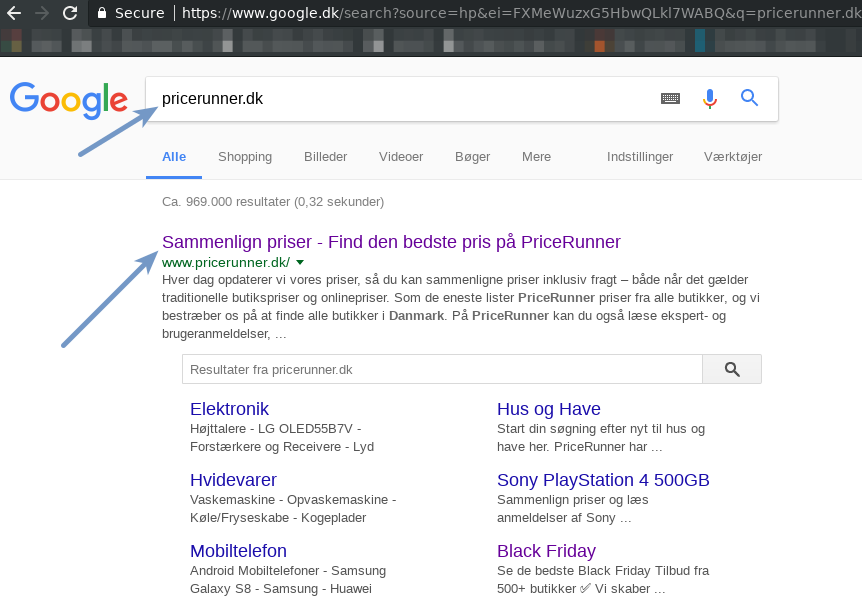862x604 pixels.
Task: Click the browser forward arrow
Action: coord(42,13)
